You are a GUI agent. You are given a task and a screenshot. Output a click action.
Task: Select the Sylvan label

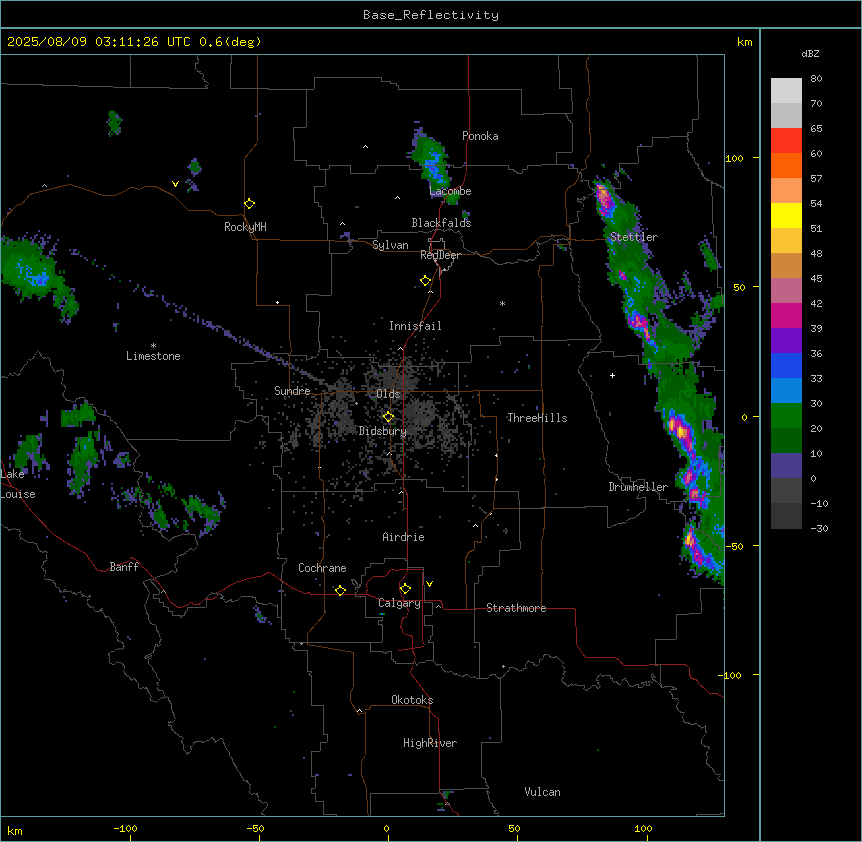(x=390, y=245)
